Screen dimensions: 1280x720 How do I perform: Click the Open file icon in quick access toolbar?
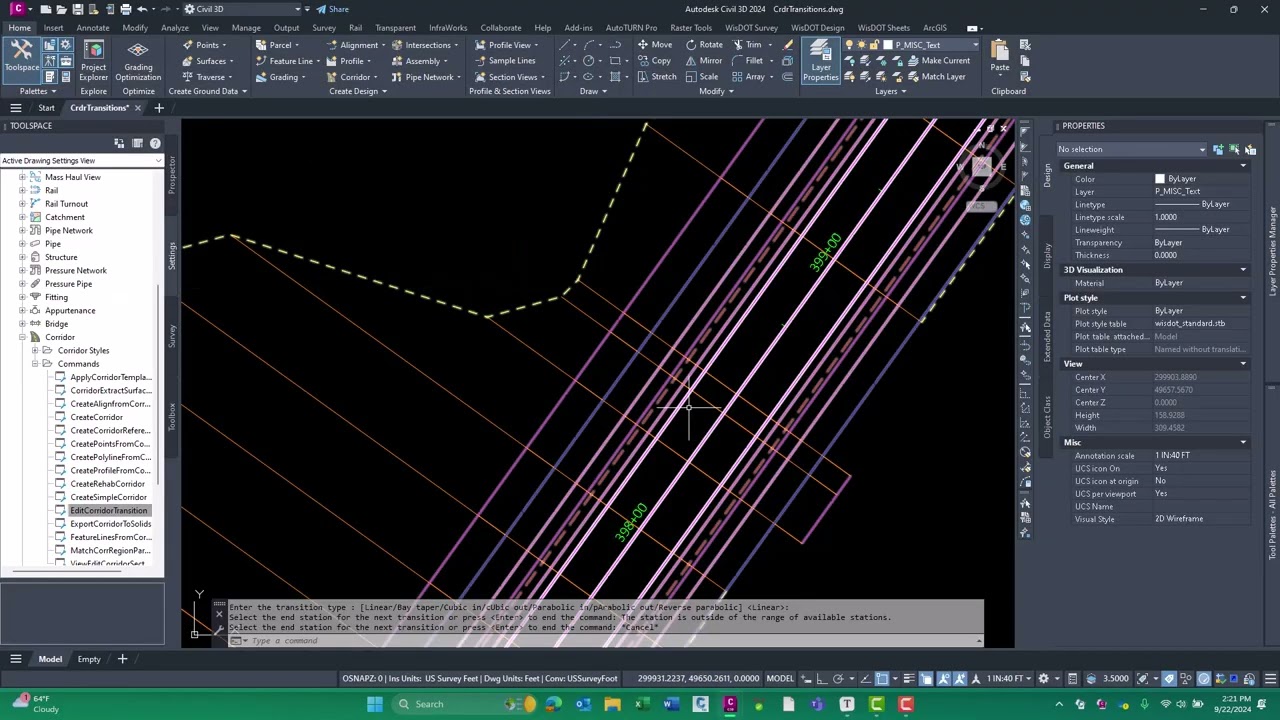60,9
